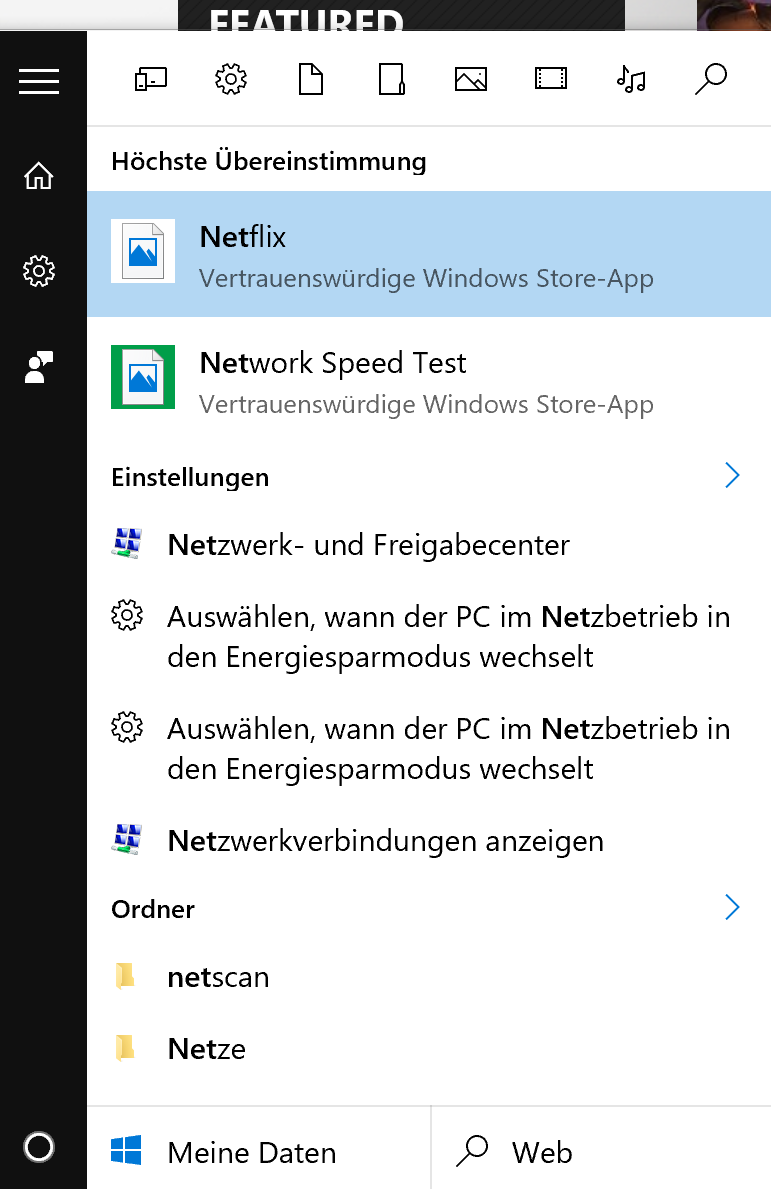The width and height of the screenshot is (771, 1189).
Task: Switch to Web search tab
Action: tap(601, 1151)
